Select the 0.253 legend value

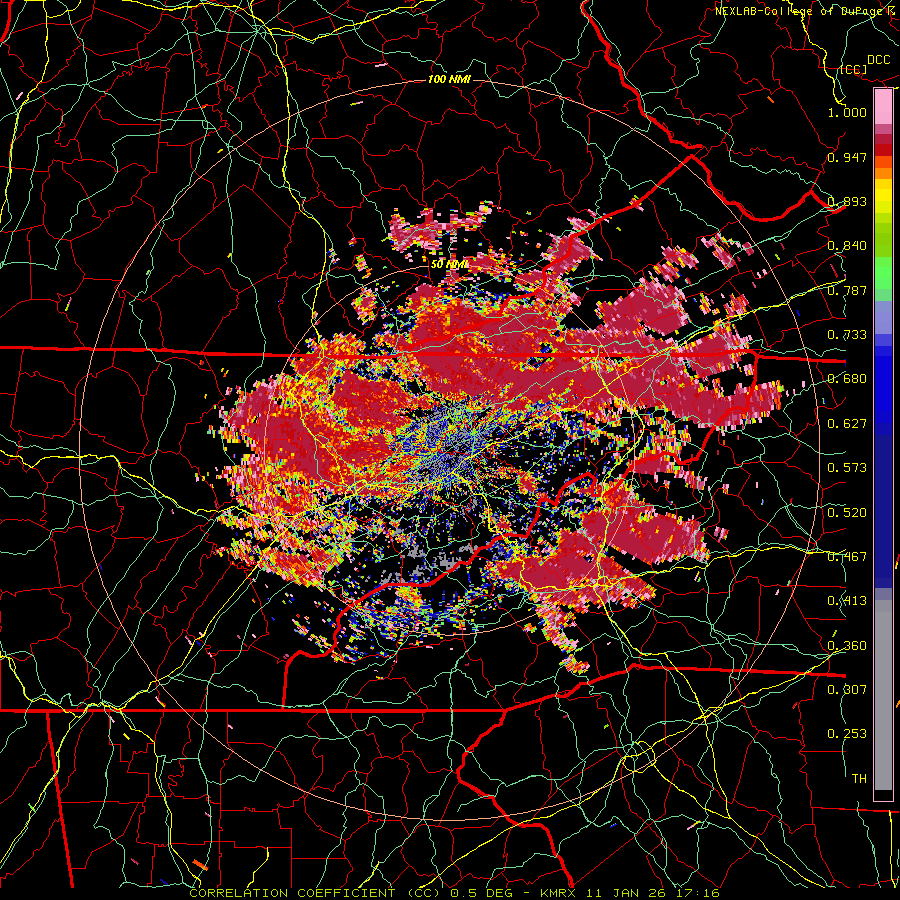pyautogui.click(x=847, y=734)
